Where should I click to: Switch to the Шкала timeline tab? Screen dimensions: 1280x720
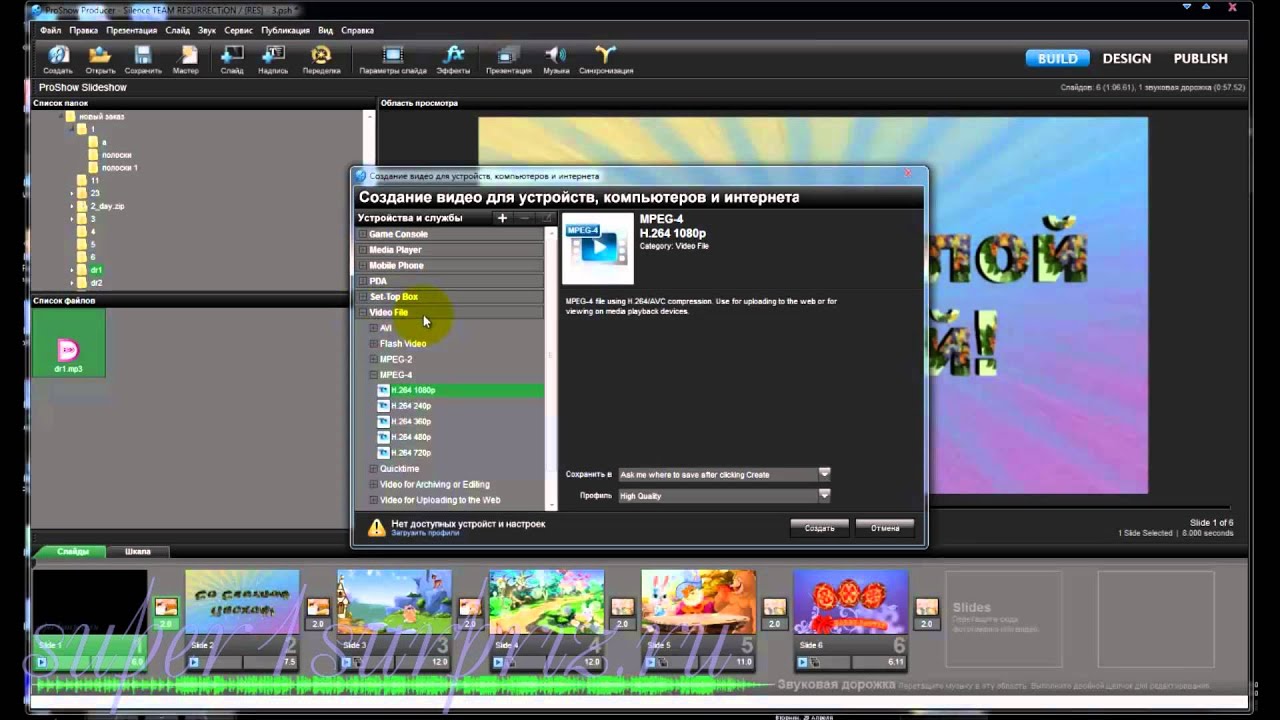(138, 551)
